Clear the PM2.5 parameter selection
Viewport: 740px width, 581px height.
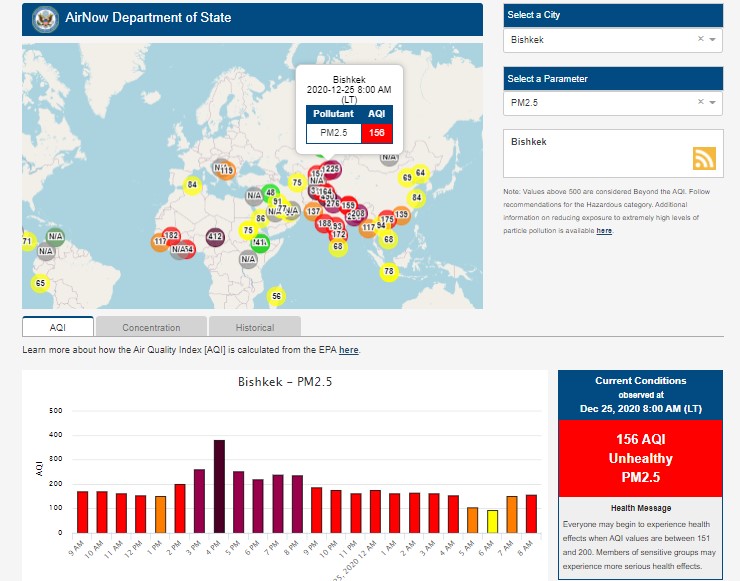pyautogui.click(x=700, y=103)
